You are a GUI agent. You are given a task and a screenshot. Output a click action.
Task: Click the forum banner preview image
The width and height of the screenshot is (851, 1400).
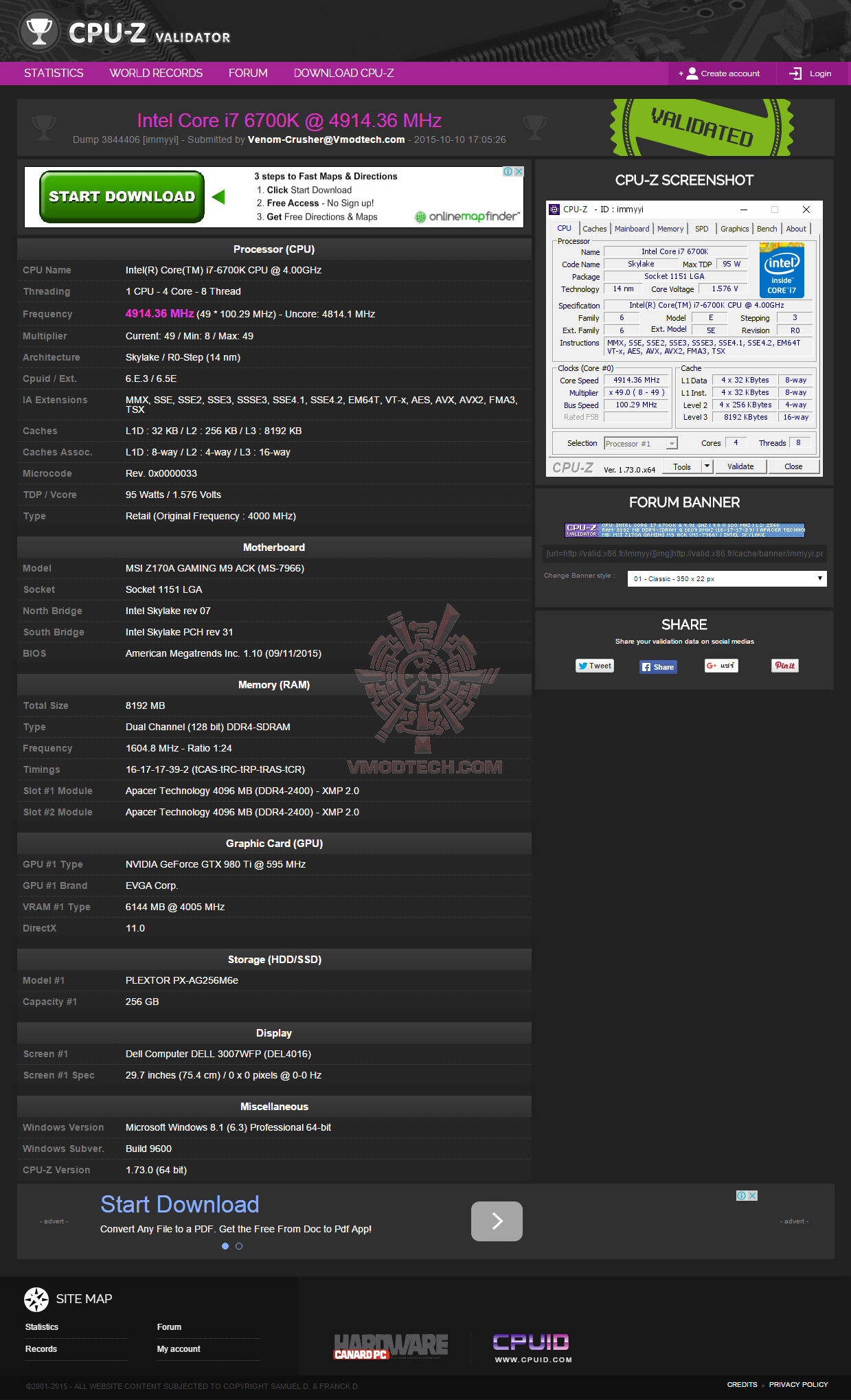click(x=685, y=530)
